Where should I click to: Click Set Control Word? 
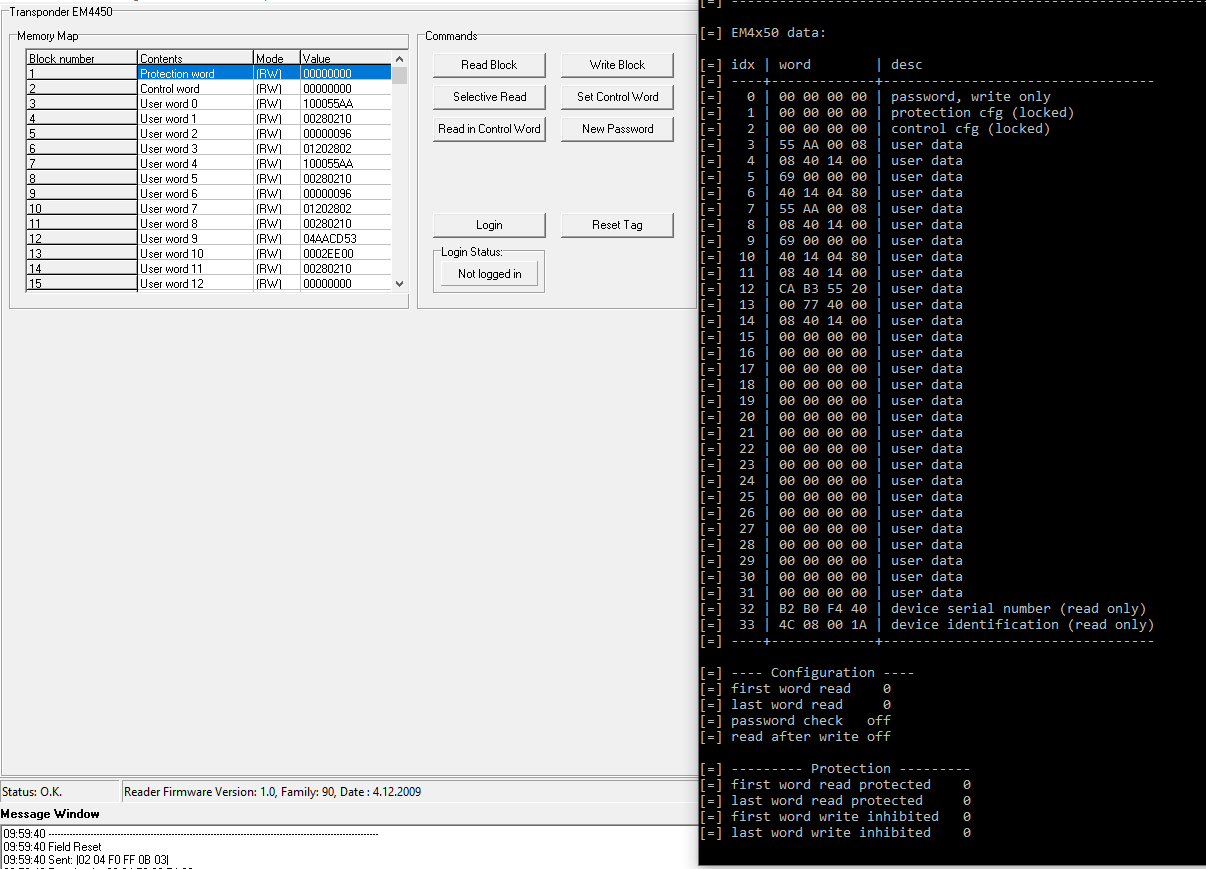pos(617,97)
